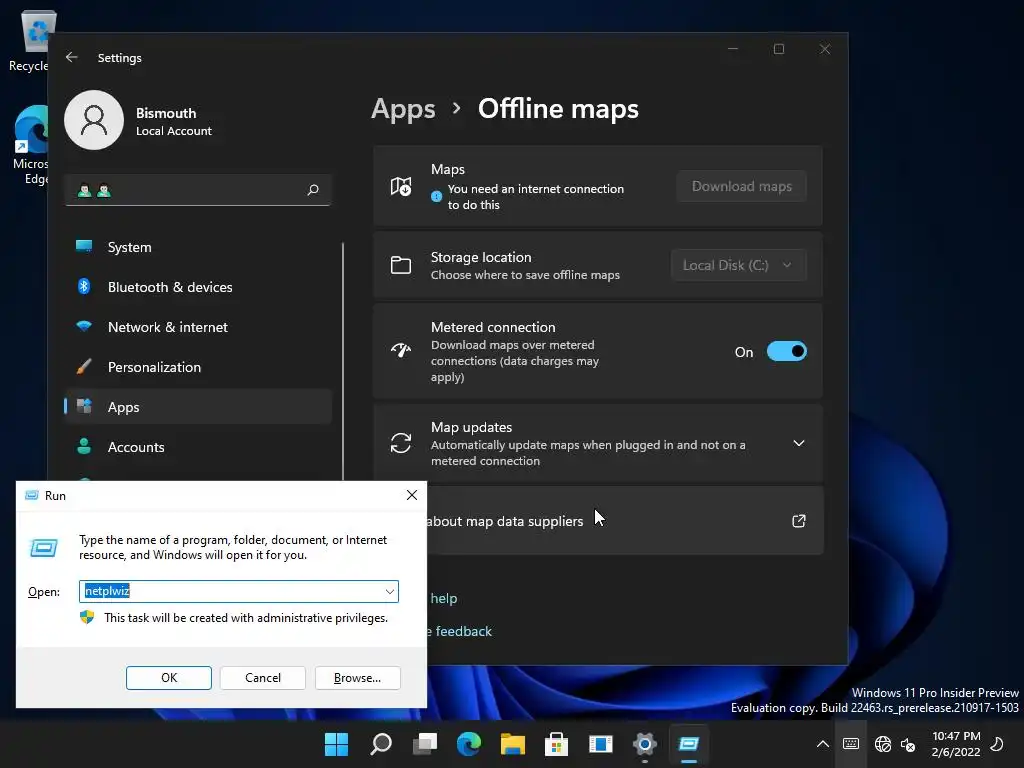Click the Settings gear on the taskbar
Screen dimensions: 1024x768
coord(645,744)
